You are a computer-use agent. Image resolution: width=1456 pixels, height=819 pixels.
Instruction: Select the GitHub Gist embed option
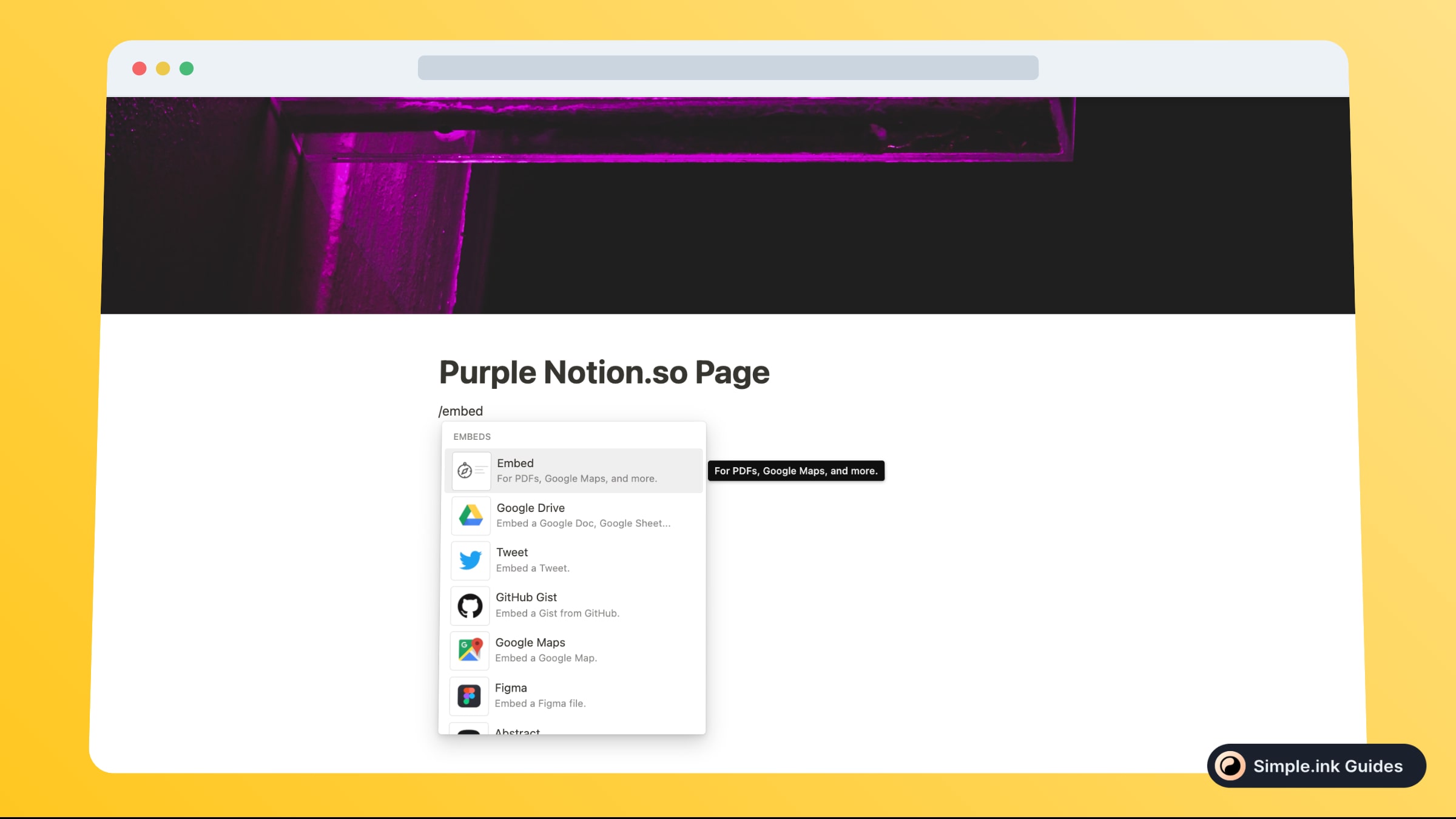pyautogui.click(x=573, y=605)
